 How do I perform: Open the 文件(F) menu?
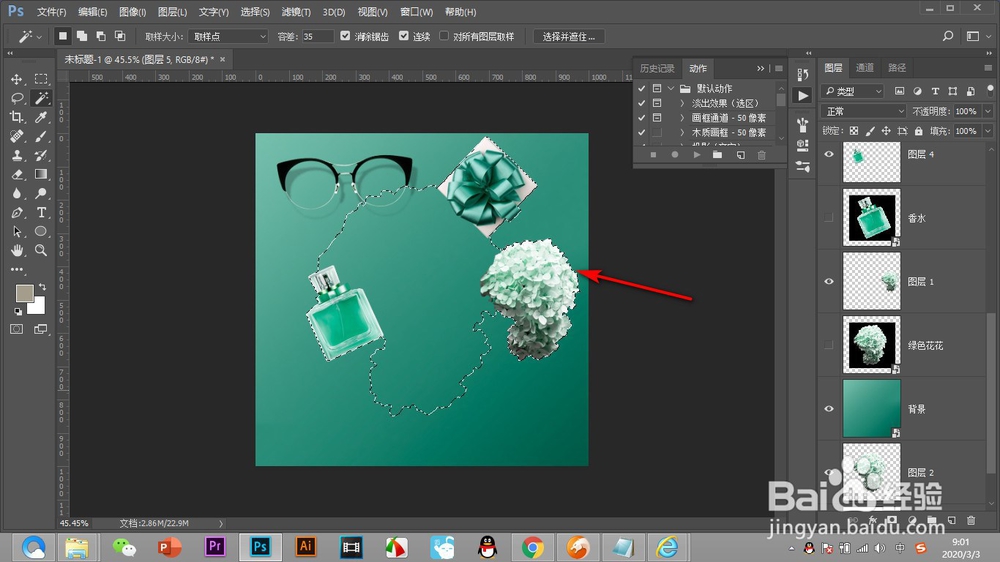click(x=51, y=11)
